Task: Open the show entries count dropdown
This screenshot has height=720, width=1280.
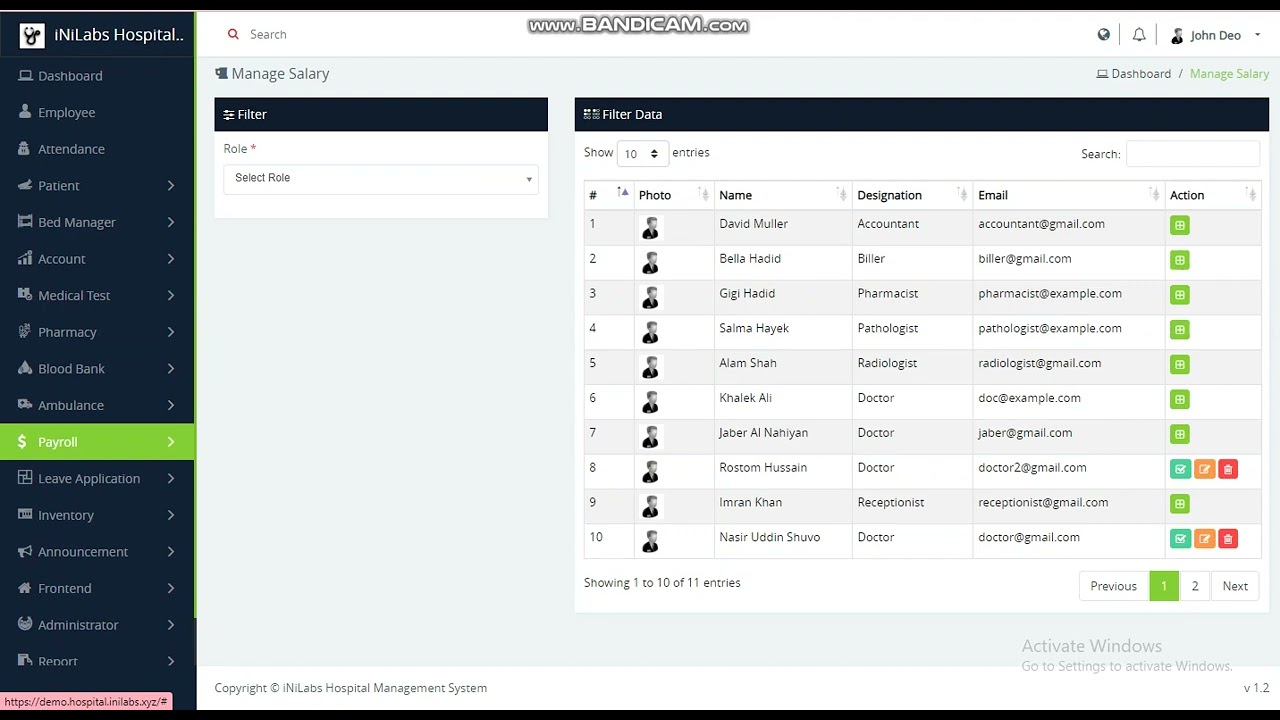Action: [x=642, y=154]
